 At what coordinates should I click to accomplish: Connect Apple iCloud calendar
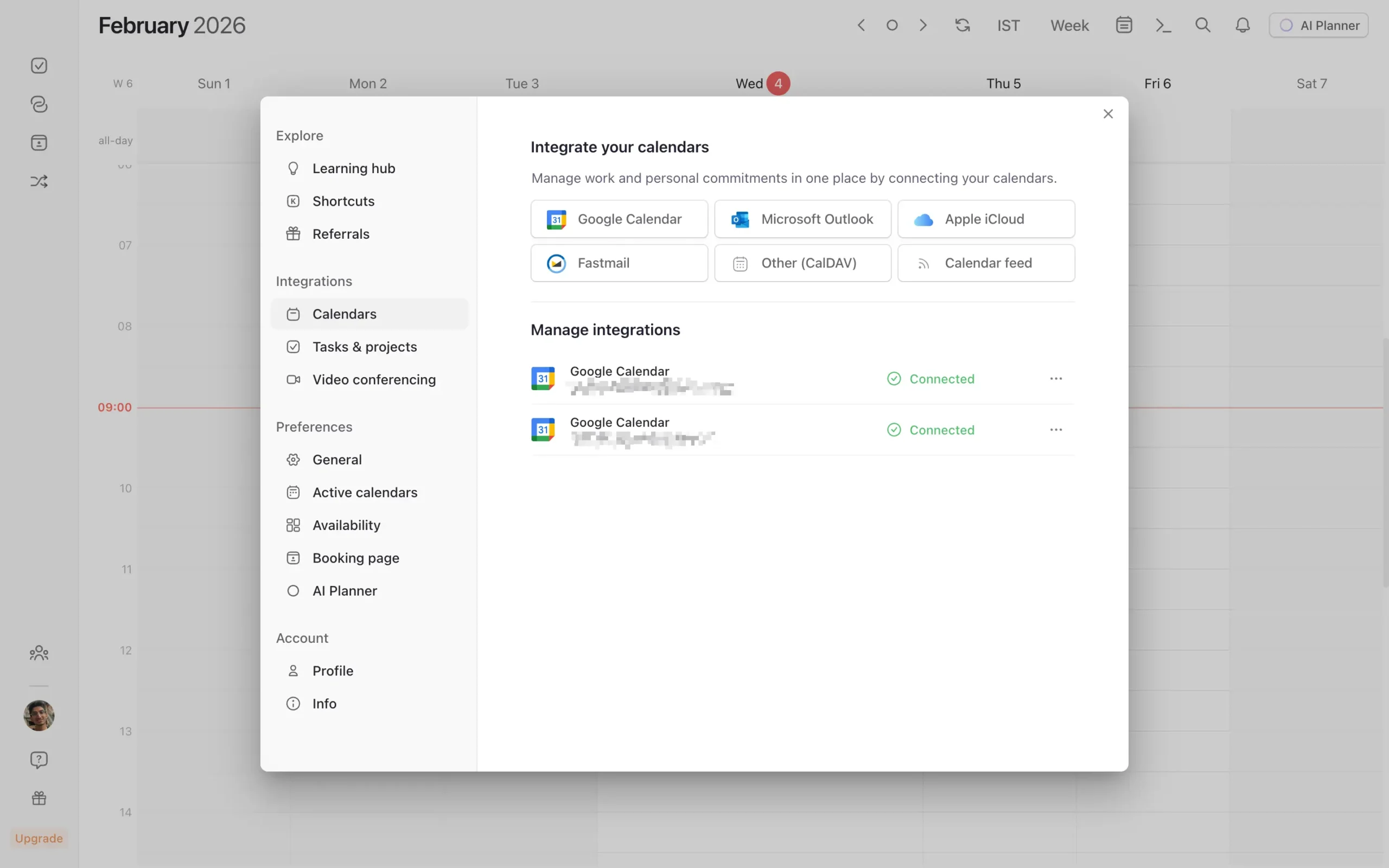coord(985,219)
